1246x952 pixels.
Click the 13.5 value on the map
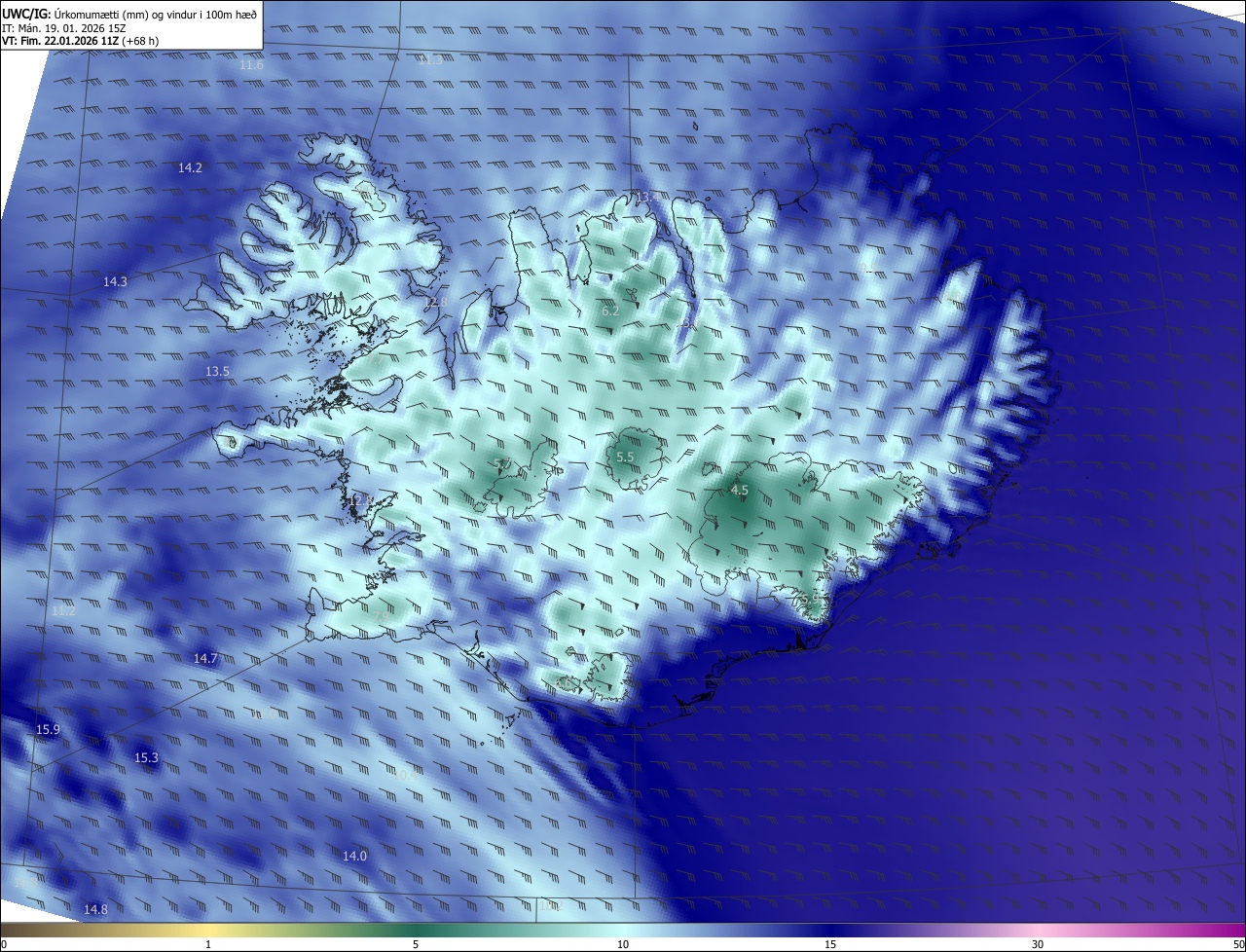(x=217, y=372)
